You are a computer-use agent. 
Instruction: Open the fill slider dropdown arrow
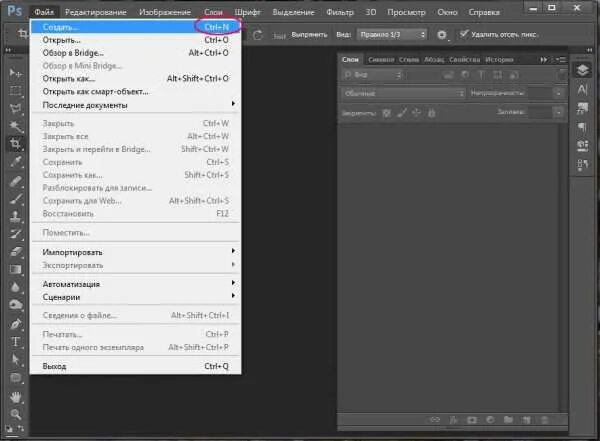[x=559, y=113]
